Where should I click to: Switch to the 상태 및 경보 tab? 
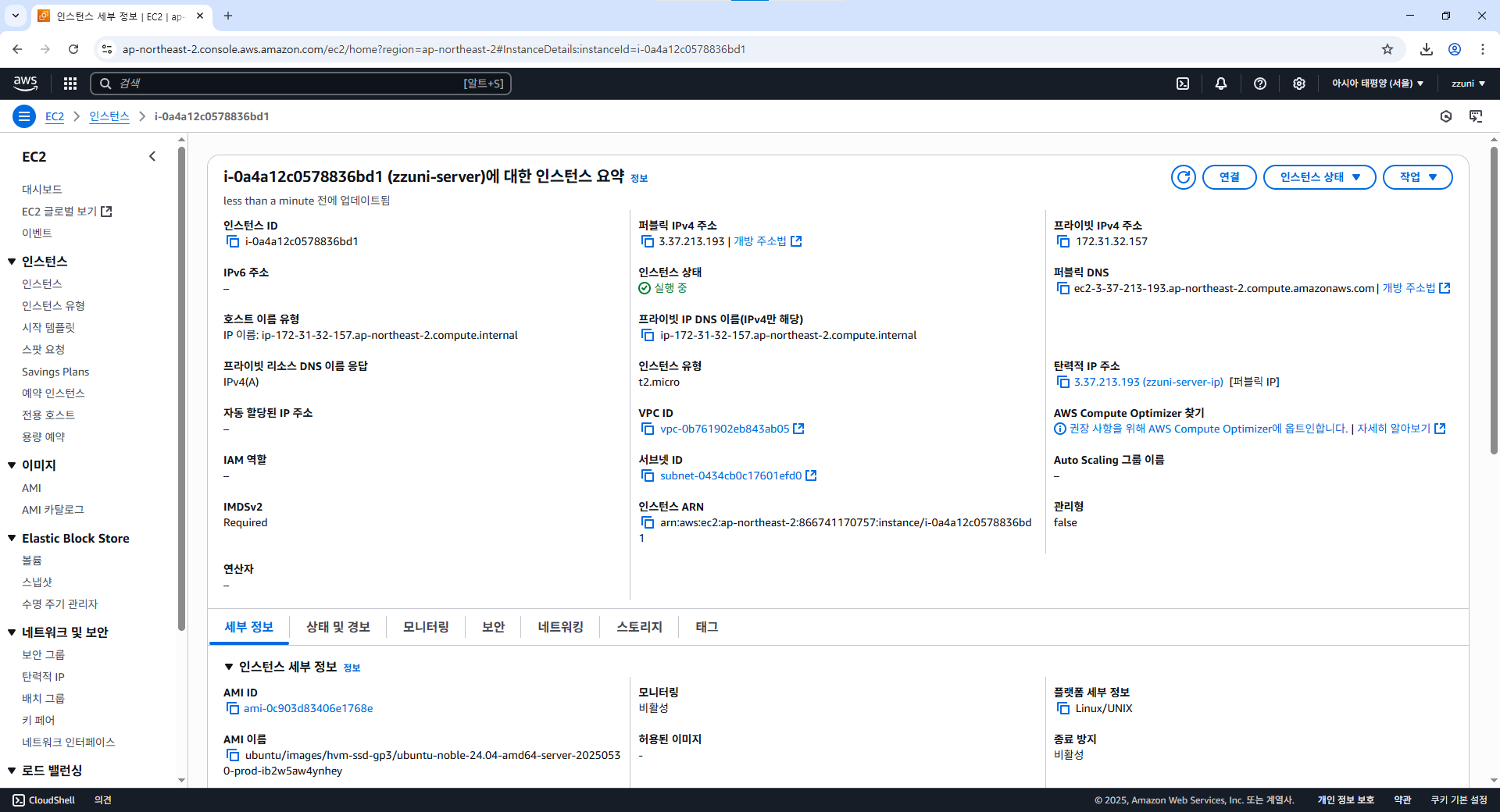[338, 627]
